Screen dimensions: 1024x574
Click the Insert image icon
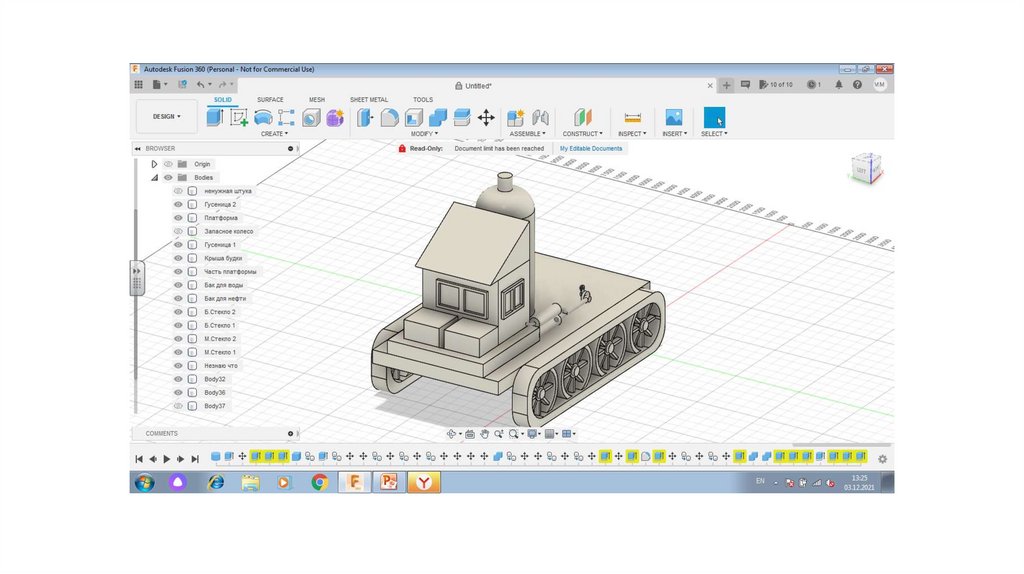pos(673,118)
